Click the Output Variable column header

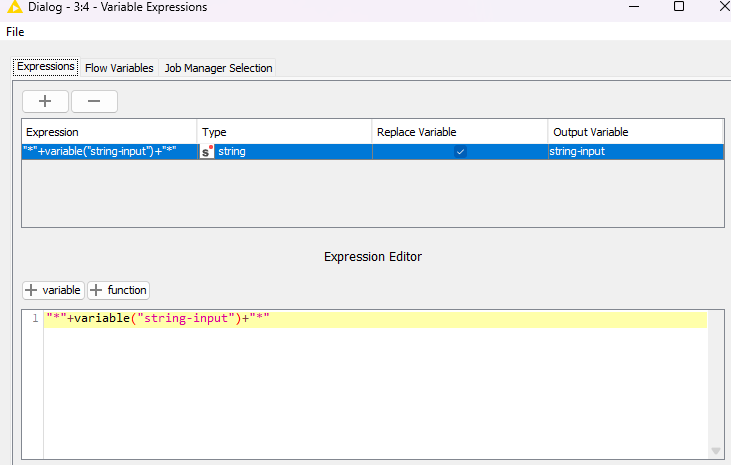click(x=634, y=132)
